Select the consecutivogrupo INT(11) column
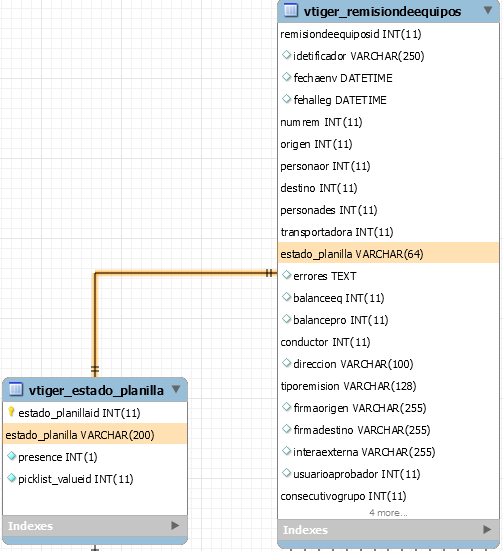 (x=388, y=496)
